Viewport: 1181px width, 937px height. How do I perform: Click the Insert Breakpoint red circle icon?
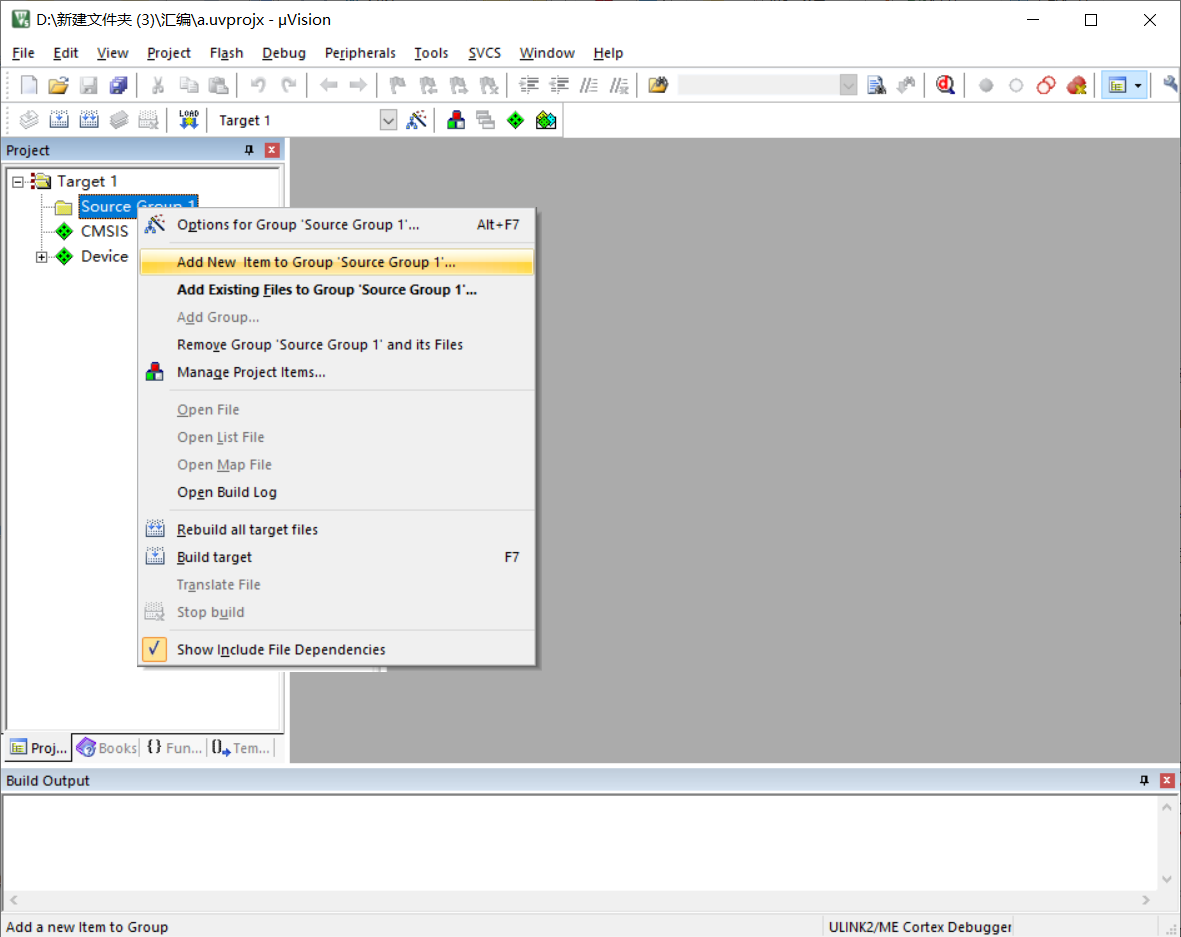(x=986, y=85)
